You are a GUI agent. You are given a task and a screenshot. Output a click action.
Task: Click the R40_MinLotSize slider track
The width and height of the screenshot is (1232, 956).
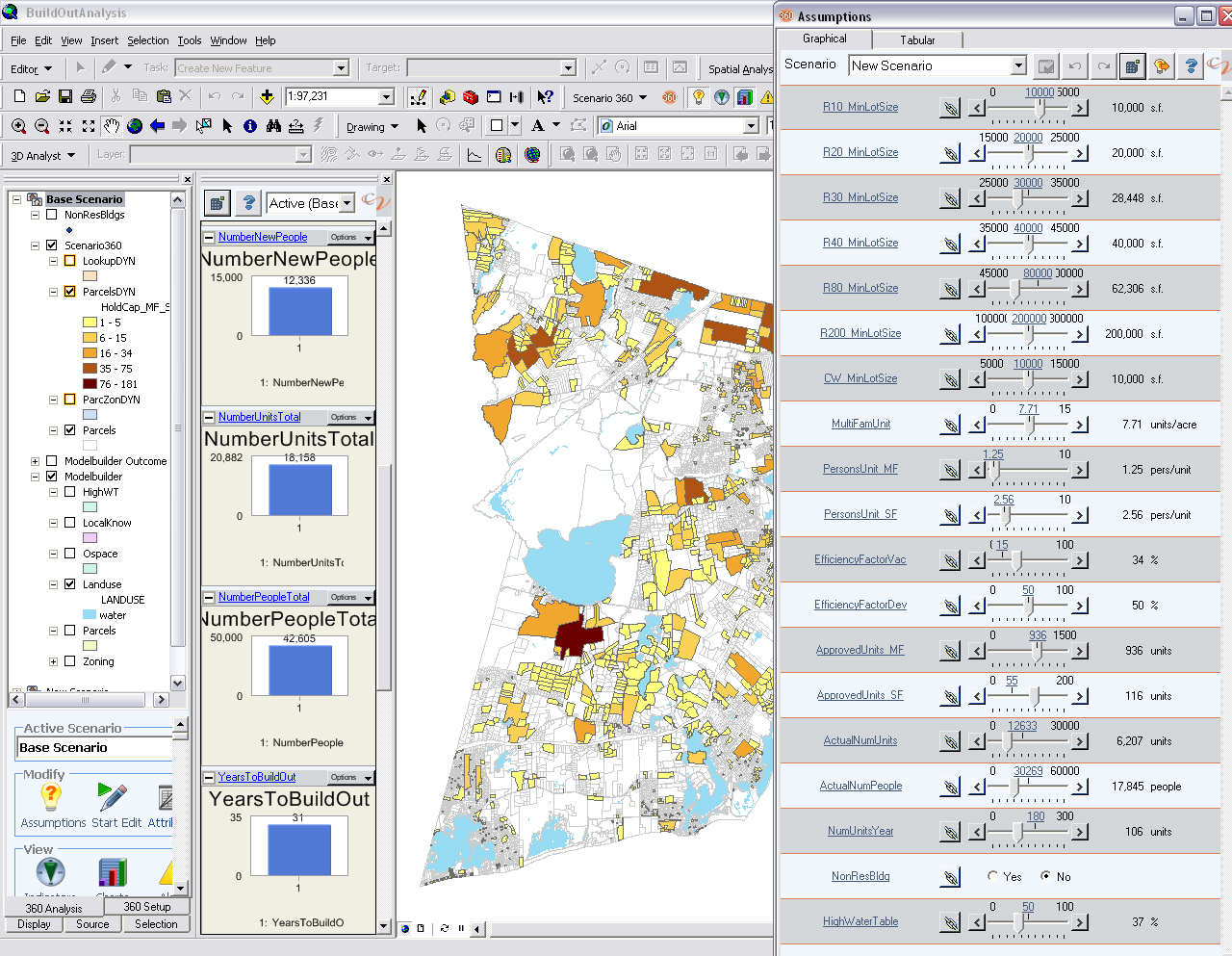1028,244
